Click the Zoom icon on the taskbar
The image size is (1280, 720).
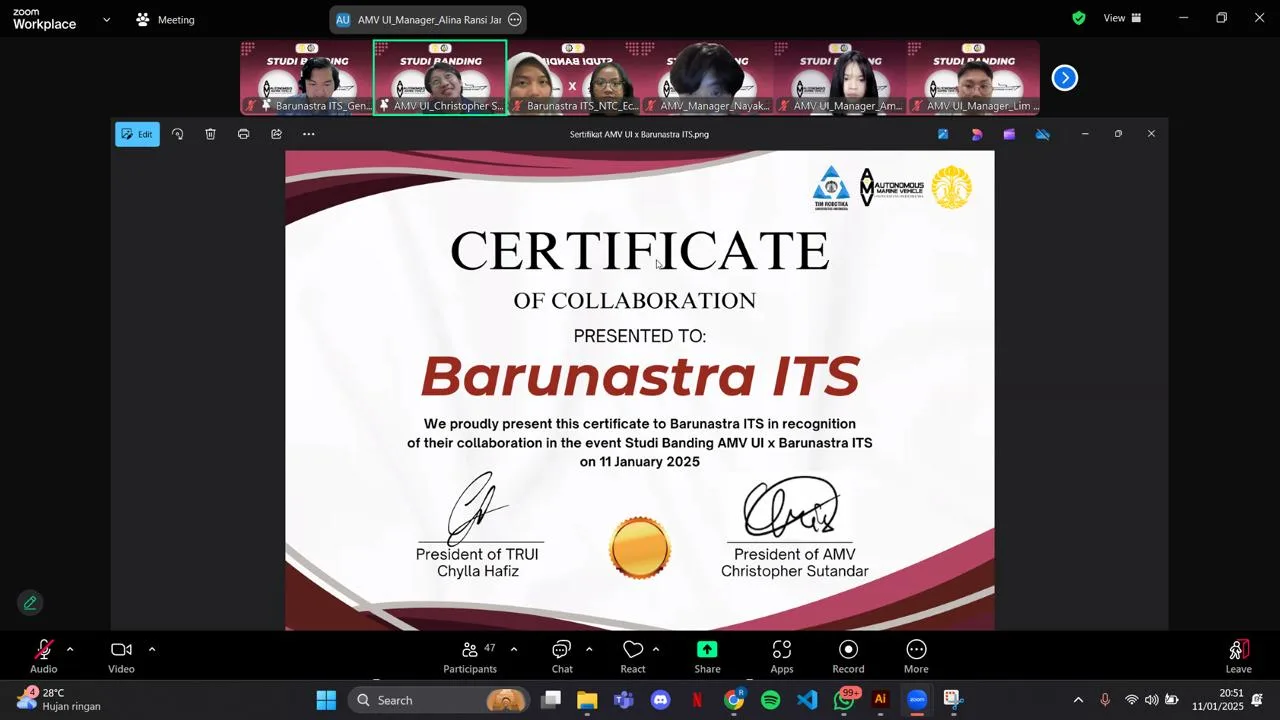coord(917,700)
